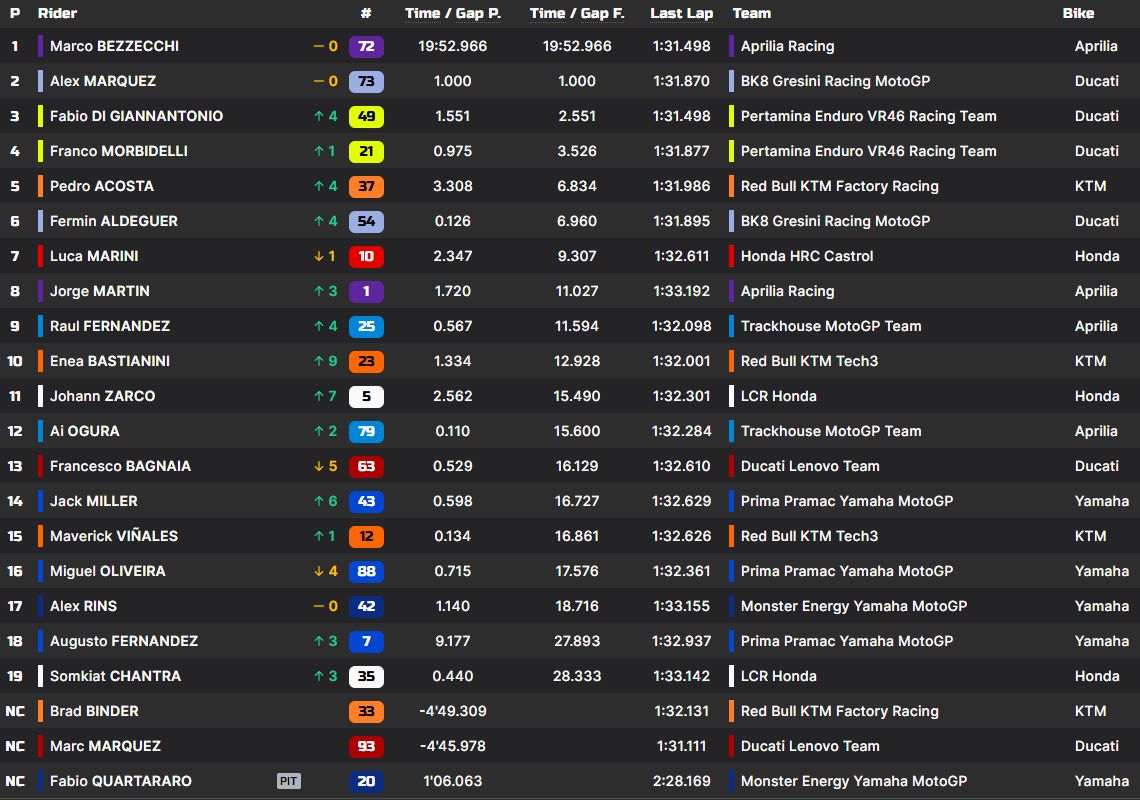Image resolution: width=1140 pixels, height=800 pixels.
Task: Select the white number 35 badge
Action: click(x=366, y=676)
